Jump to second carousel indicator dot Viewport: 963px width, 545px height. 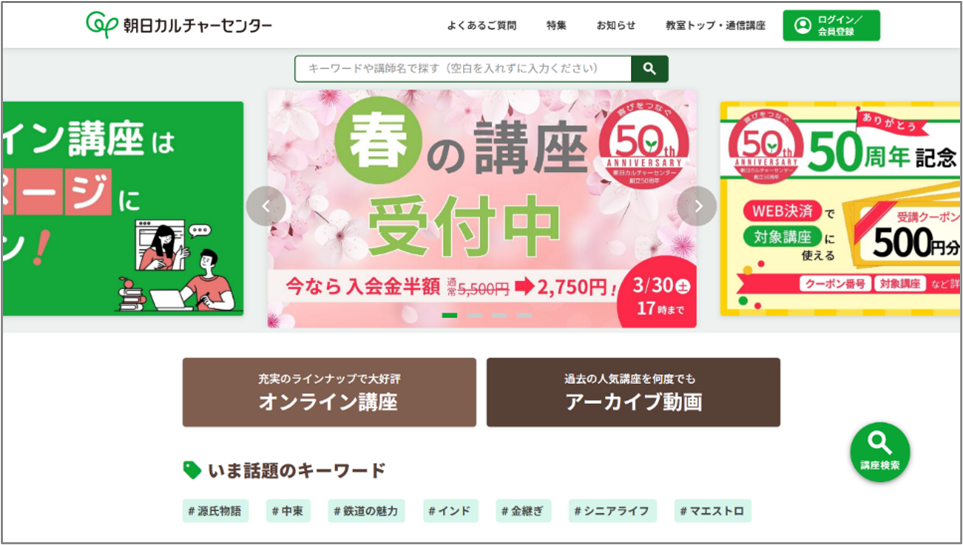(x=474, y=315)
